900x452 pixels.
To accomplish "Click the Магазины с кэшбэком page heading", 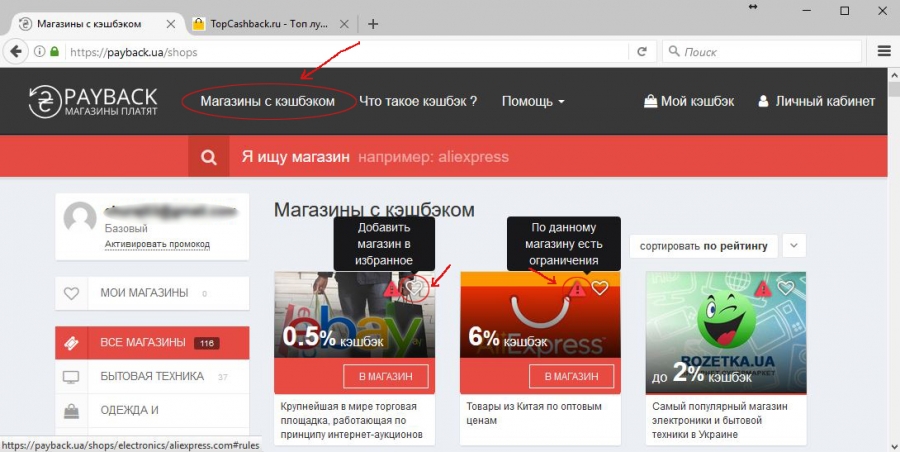I will pos(374,210).
